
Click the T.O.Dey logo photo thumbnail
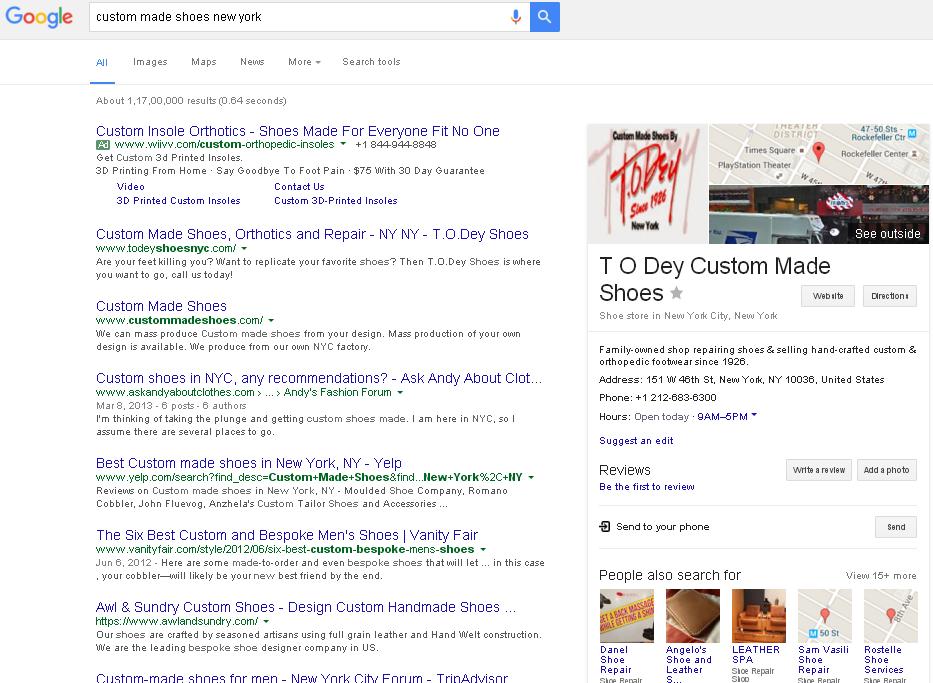[x=647, y=184]
